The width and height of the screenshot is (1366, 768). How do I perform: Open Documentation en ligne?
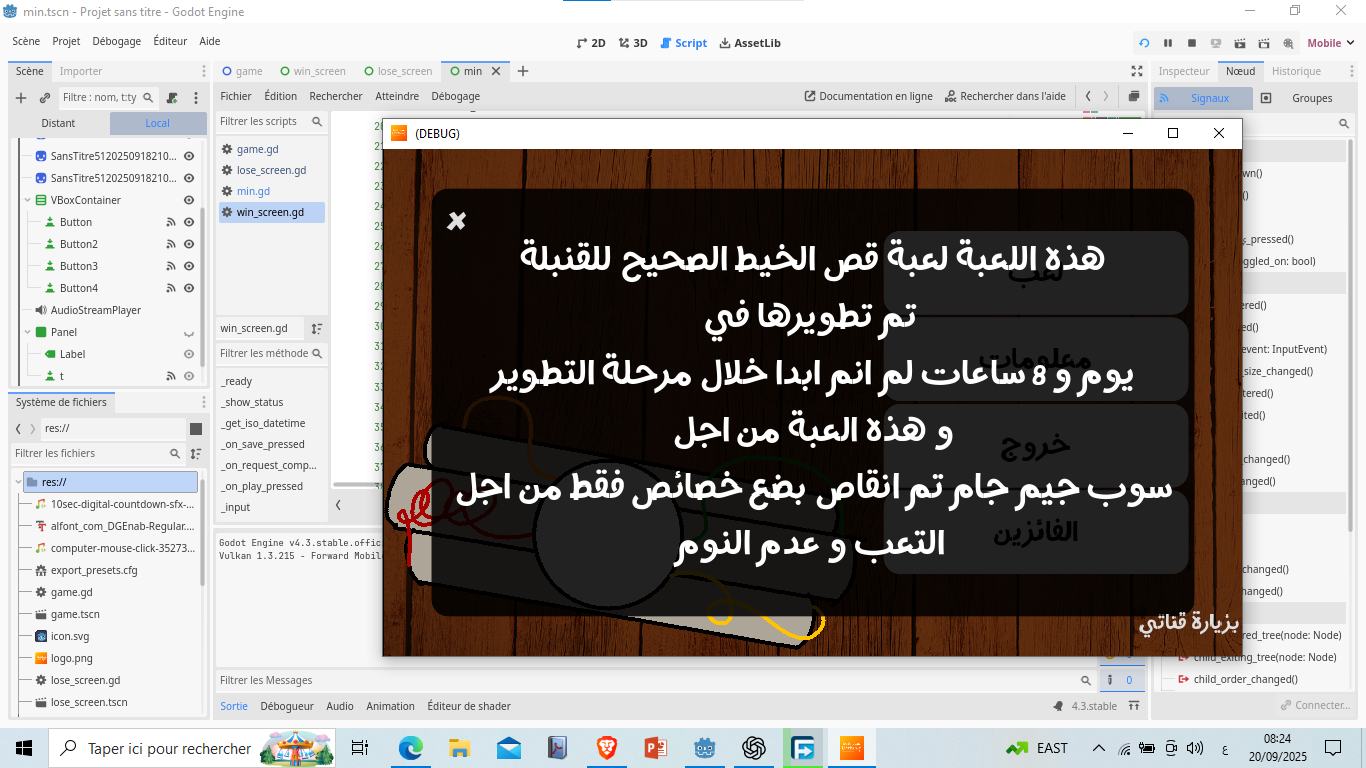(869, 96)
